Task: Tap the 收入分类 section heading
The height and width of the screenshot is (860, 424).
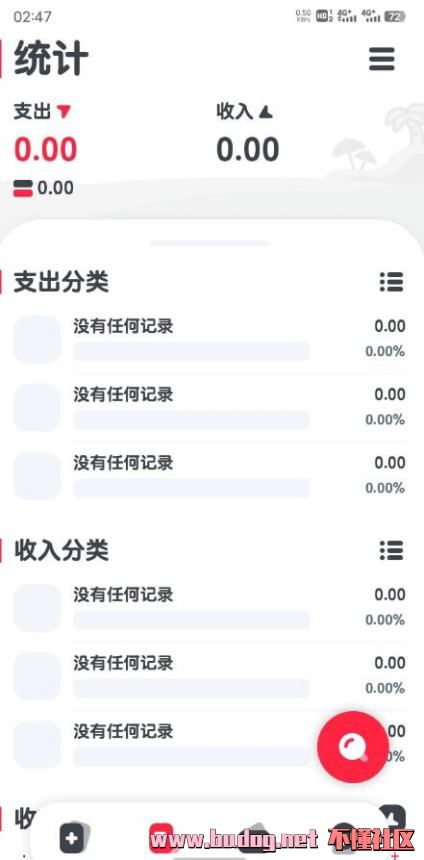Action: click(61, 550)
